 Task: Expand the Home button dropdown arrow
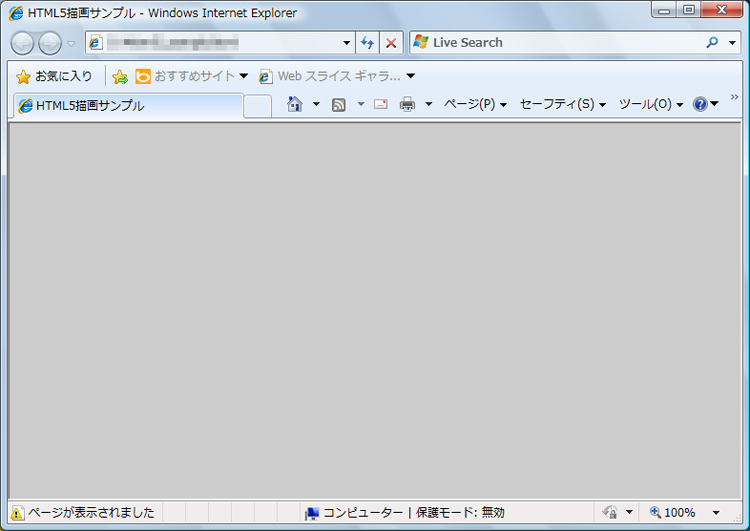316,104
